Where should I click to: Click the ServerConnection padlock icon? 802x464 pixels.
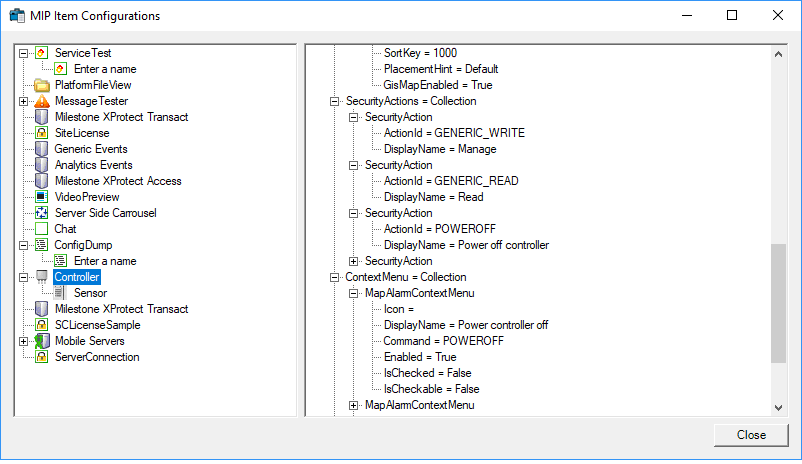click(41, 357)
